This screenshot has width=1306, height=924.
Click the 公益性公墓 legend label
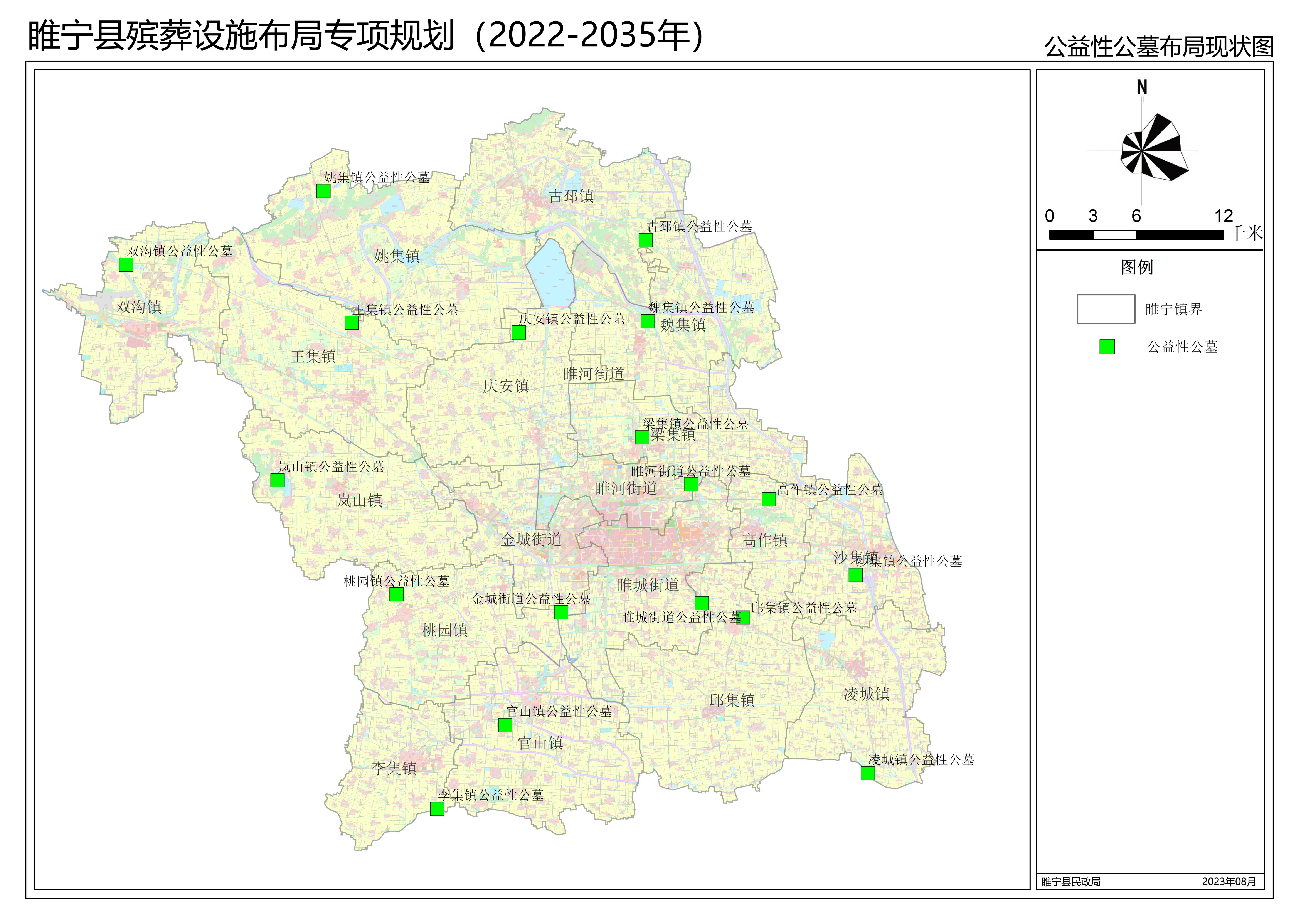tap(1183, 347)
